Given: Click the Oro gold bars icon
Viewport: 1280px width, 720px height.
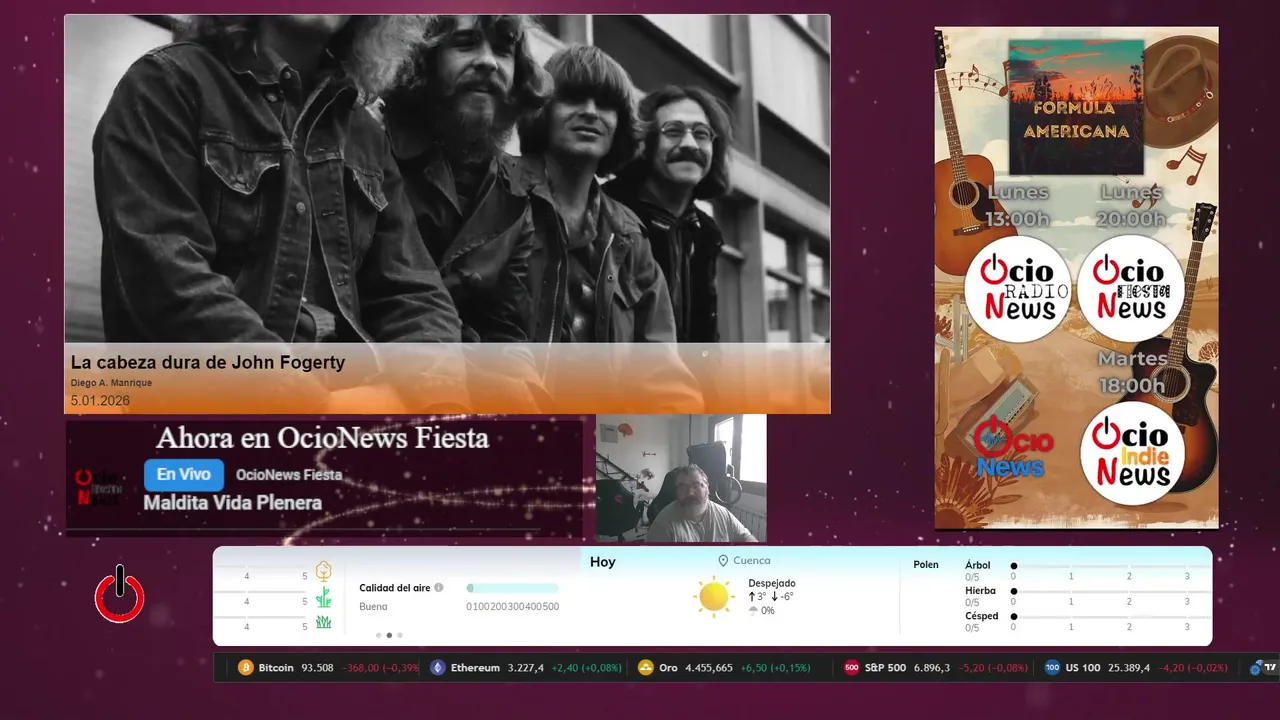Looking at the screenshot, I should pyautogui.click(x=646, y=668).
